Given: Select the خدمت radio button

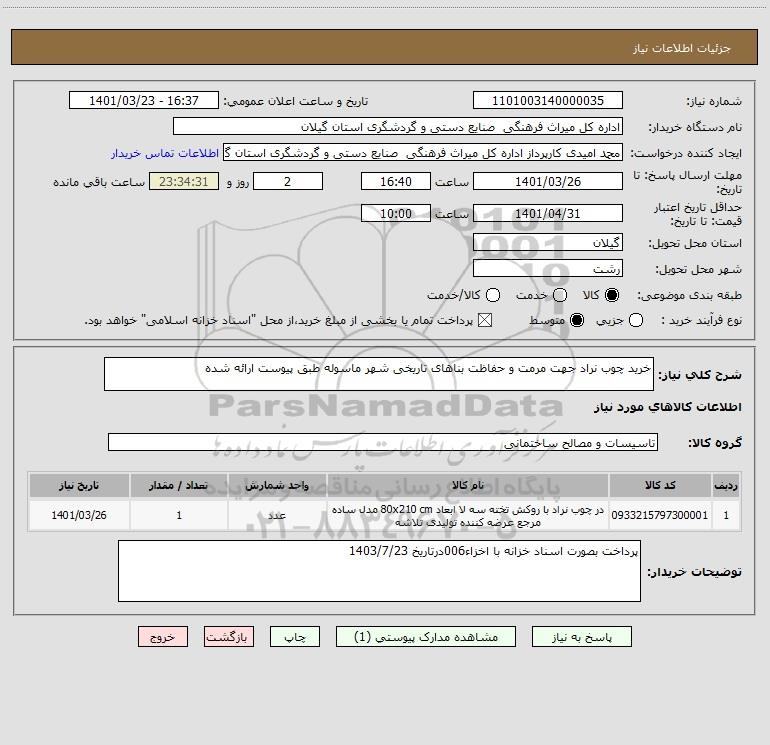Looking at the screenshot, I should [x=560, y=295].
